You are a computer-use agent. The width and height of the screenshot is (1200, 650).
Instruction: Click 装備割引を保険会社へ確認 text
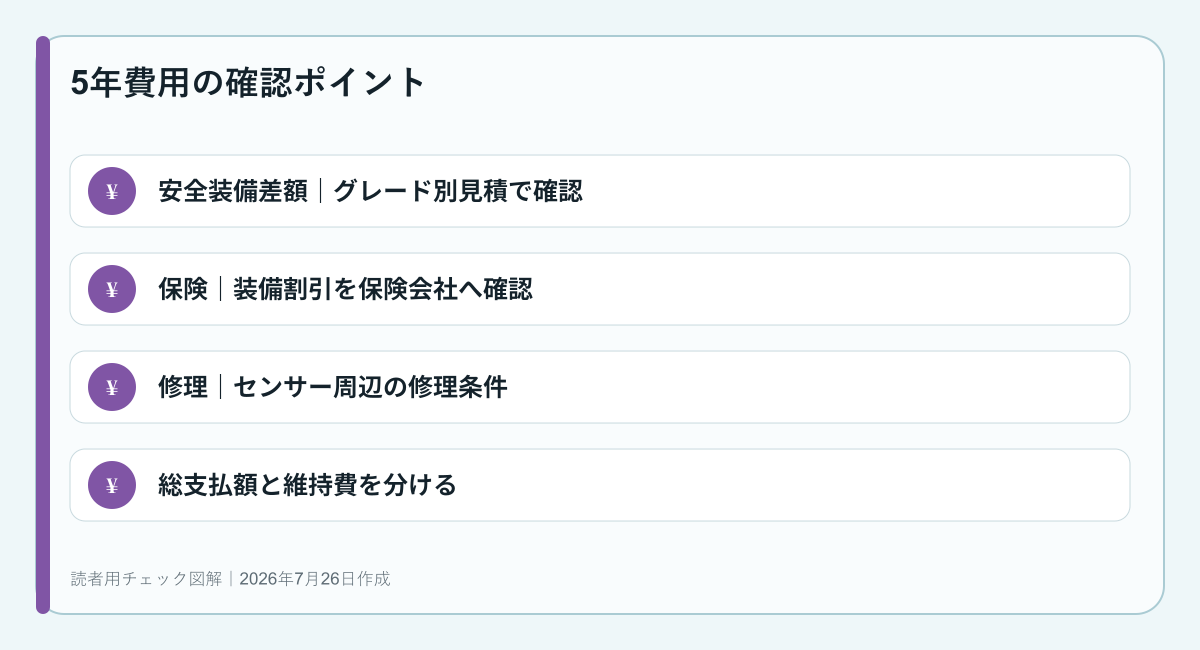(x=382, y=289)
